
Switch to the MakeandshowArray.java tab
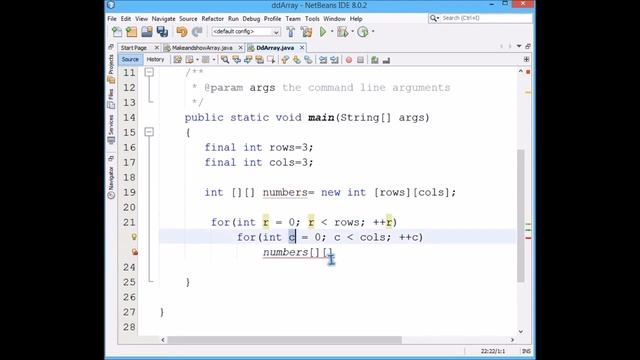(202, 48)
